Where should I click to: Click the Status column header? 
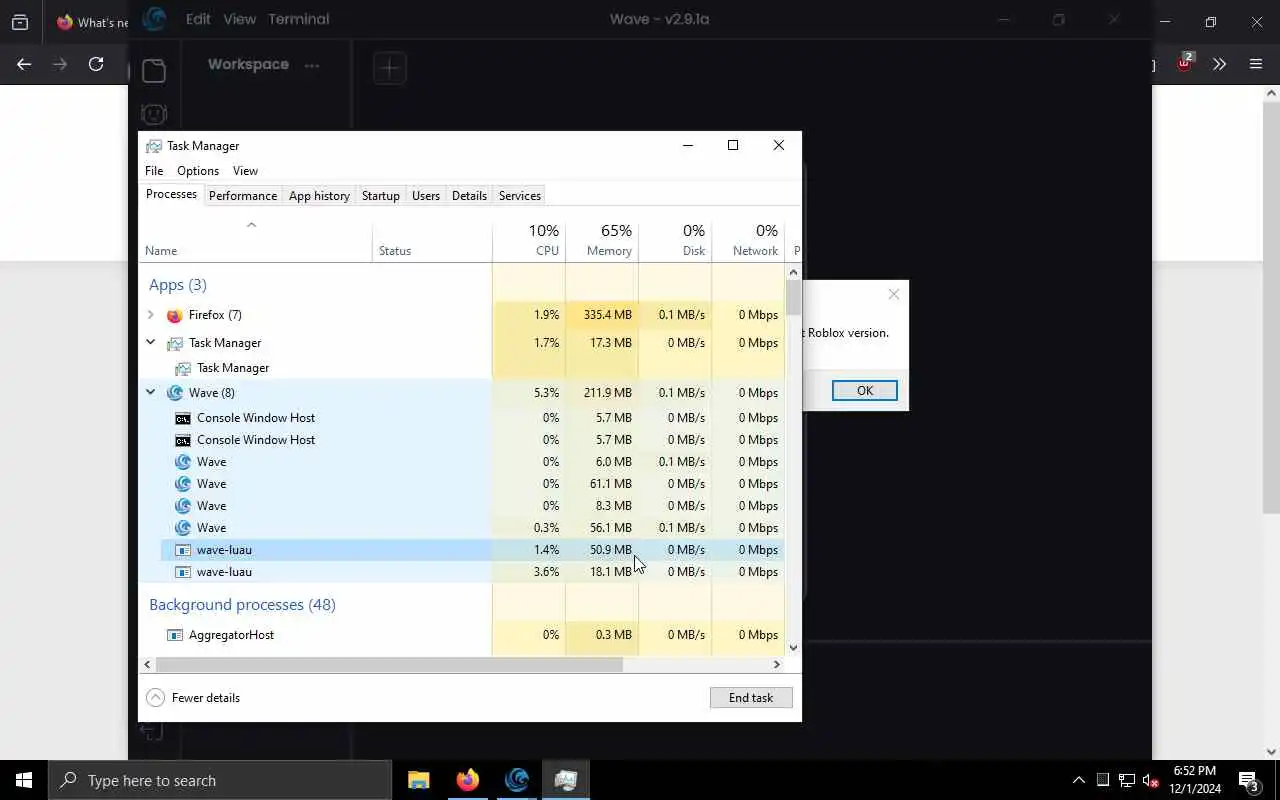tap(432, 240)
